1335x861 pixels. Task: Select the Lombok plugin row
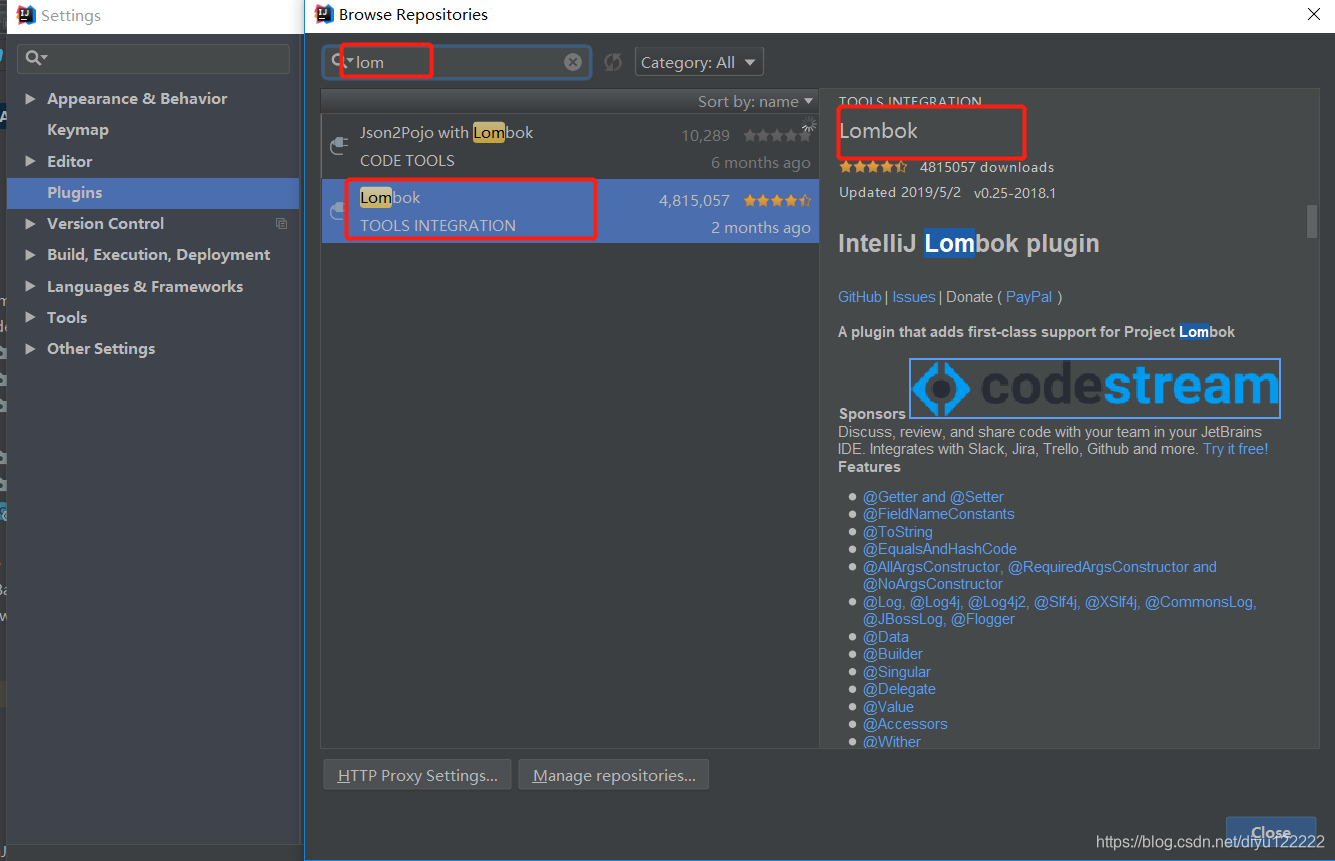point(570,211)
